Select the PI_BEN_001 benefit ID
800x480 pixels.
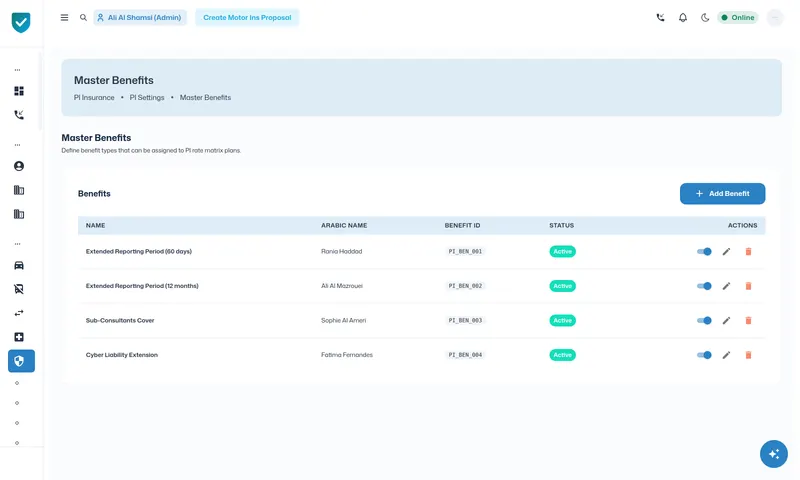[x=465, y=251]
